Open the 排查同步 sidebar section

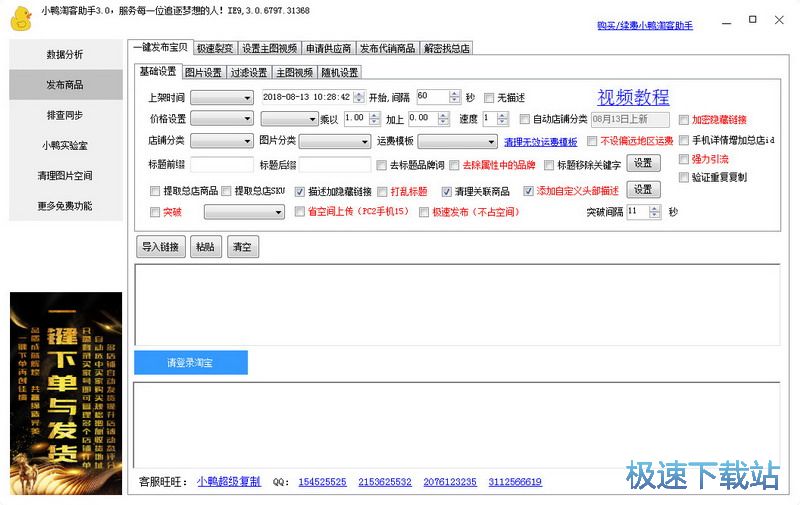pos(65,115)
